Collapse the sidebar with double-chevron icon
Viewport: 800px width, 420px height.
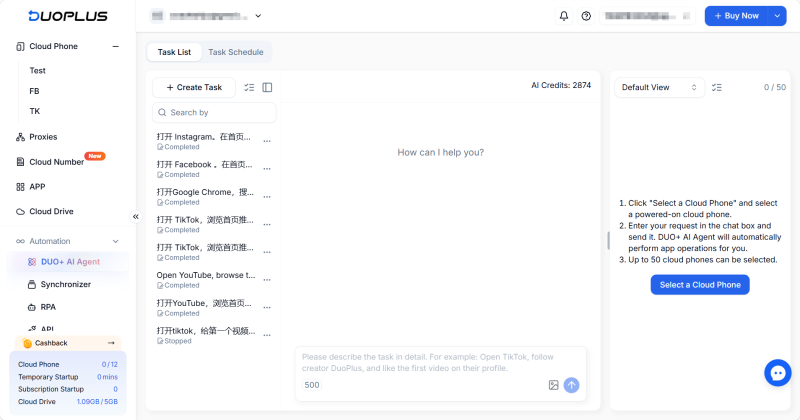pyautogui.click(x=136, y=217)
